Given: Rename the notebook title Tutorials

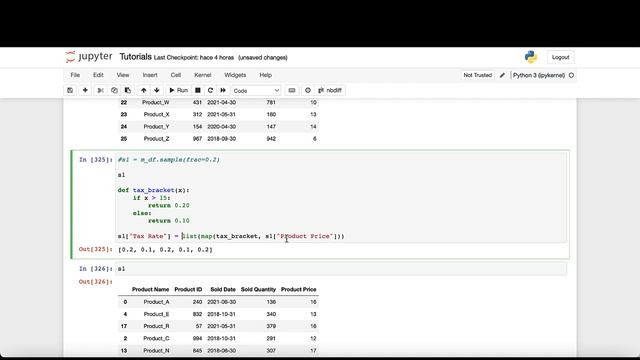Looking at the screenshot, I should pyautogui.click(x=136, y=57).
